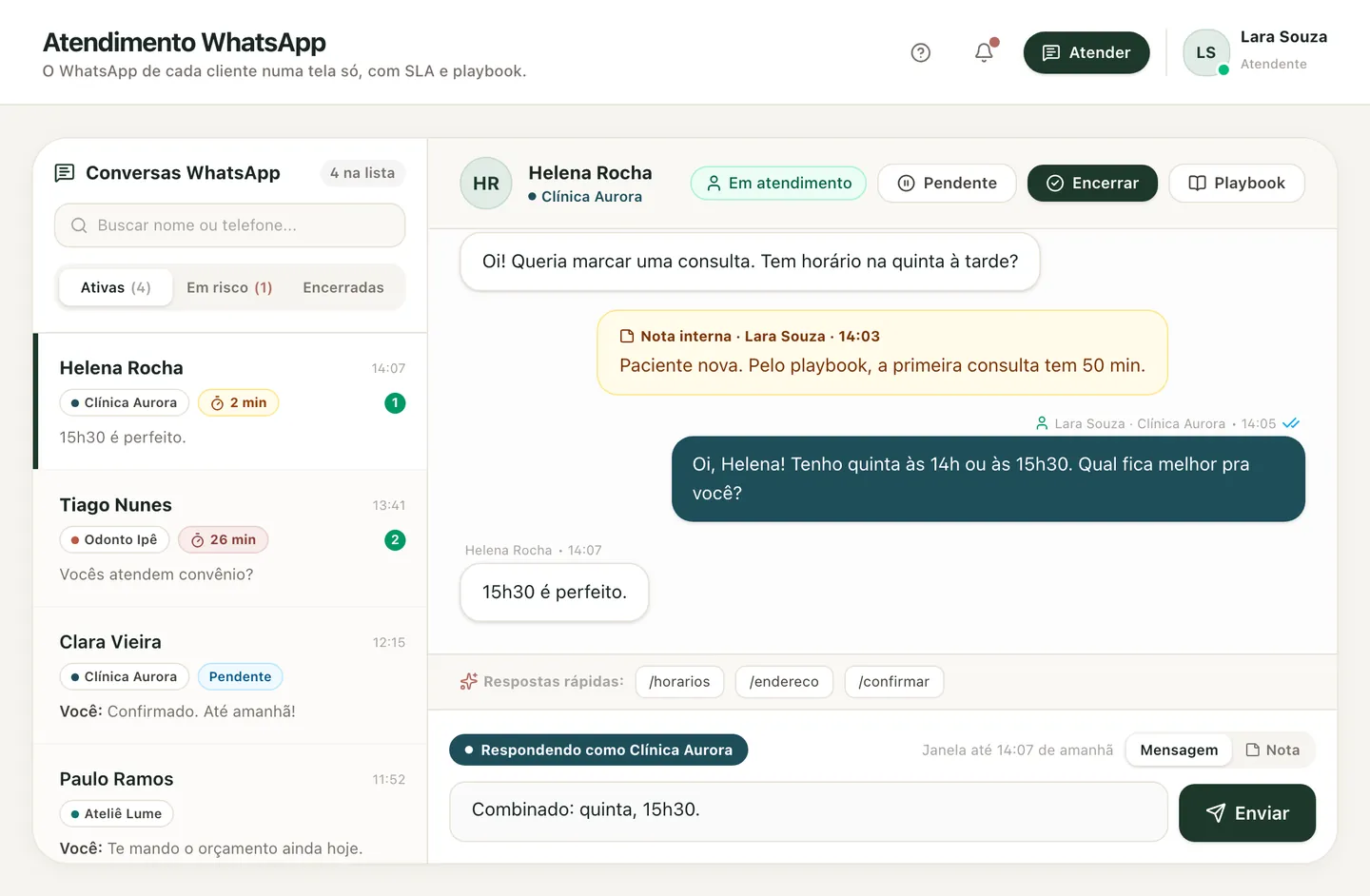Click the Ateliê Lume tag
The image size is (1370, 896).
tap(117, 814)
